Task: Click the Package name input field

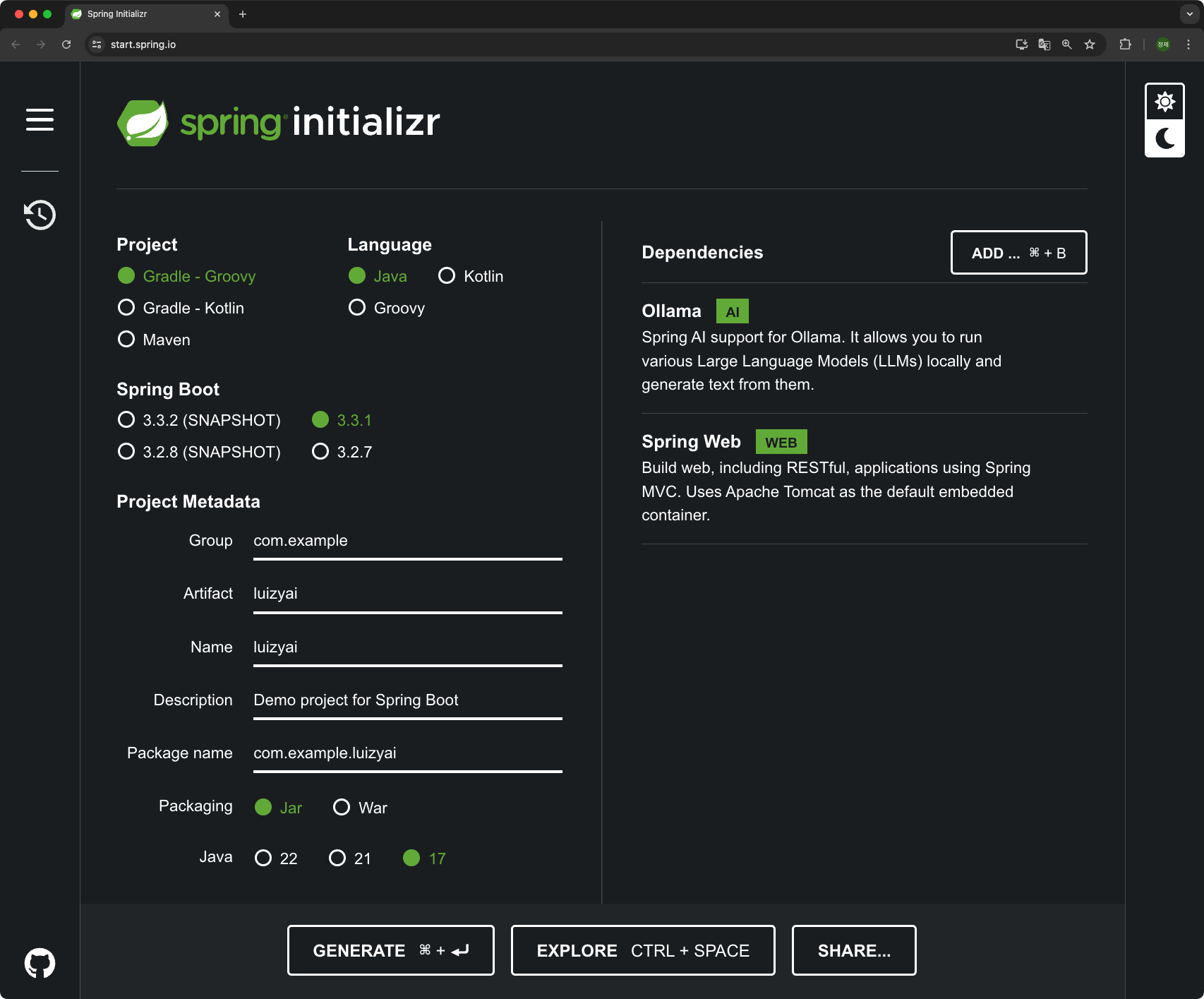Action: click(x=408, y=754)
